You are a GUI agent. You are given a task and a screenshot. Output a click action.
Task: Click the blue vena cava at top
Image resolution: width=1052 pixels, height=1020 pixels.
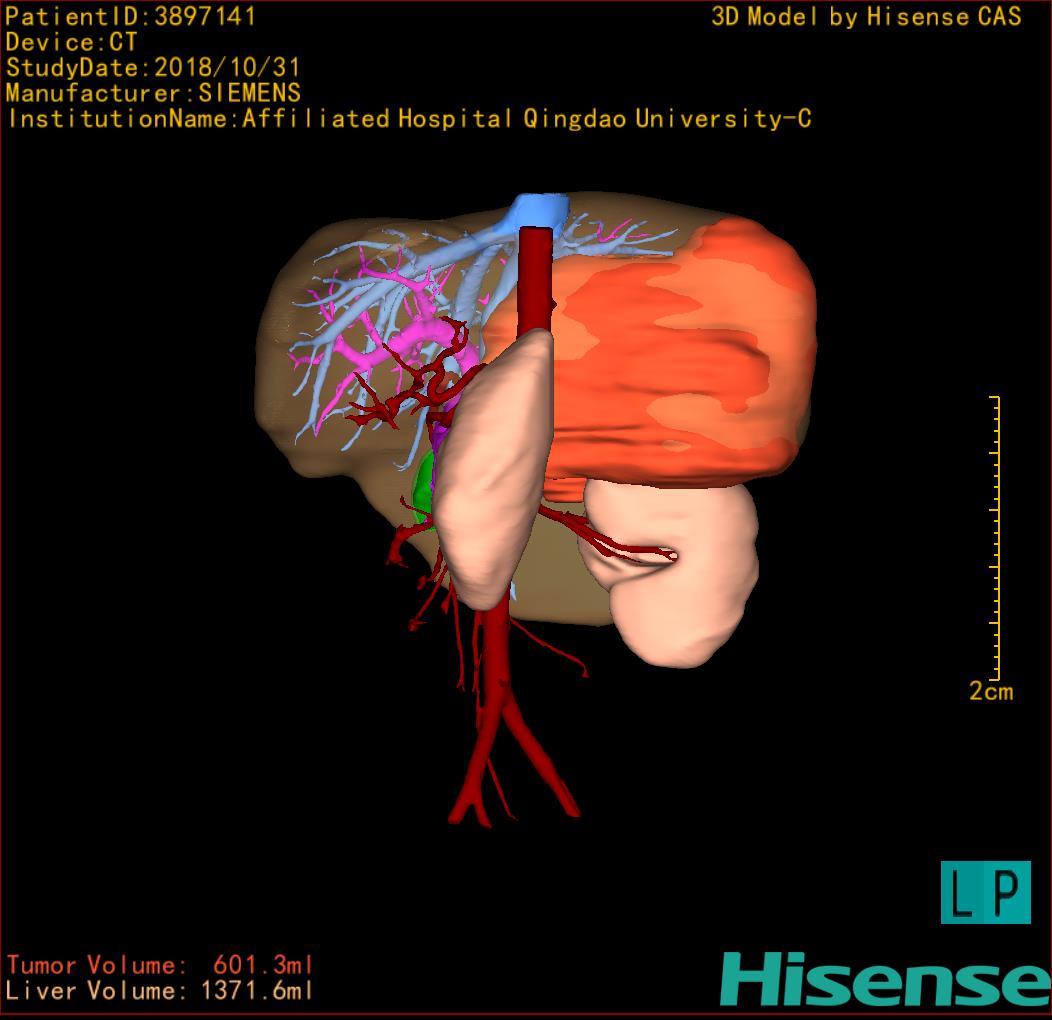(538, 209)
